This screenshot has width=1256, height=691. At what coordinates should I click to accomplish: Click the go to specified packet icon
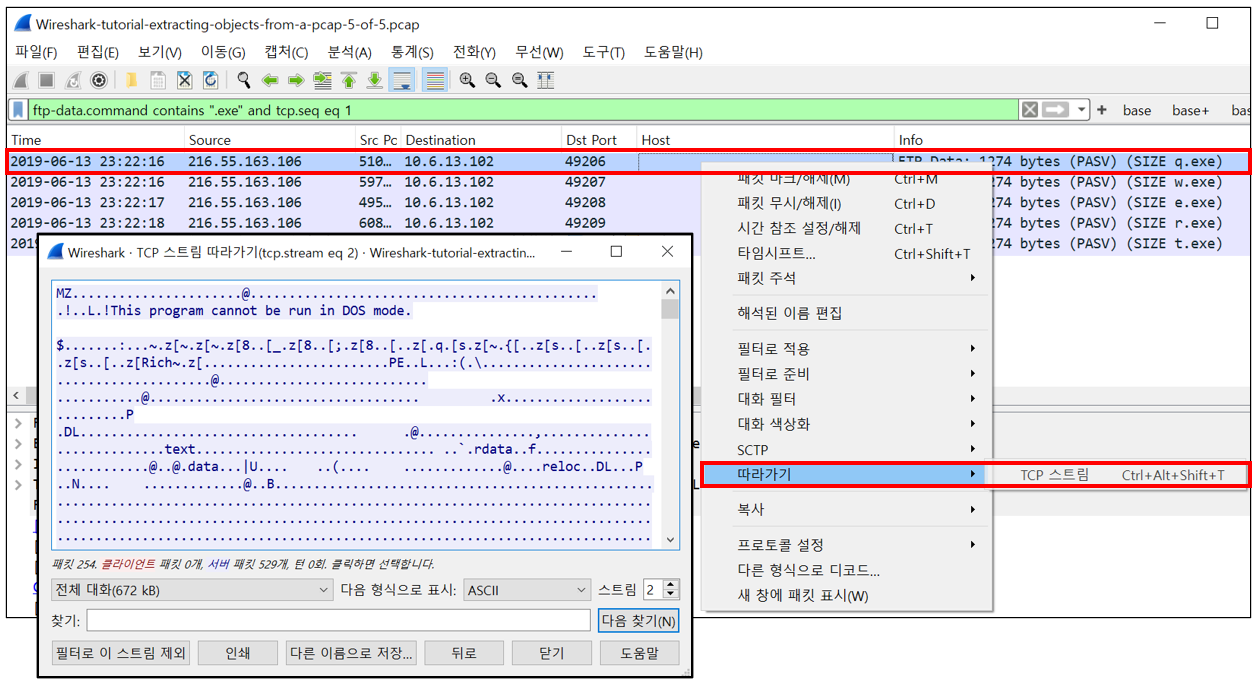point(322,80)
